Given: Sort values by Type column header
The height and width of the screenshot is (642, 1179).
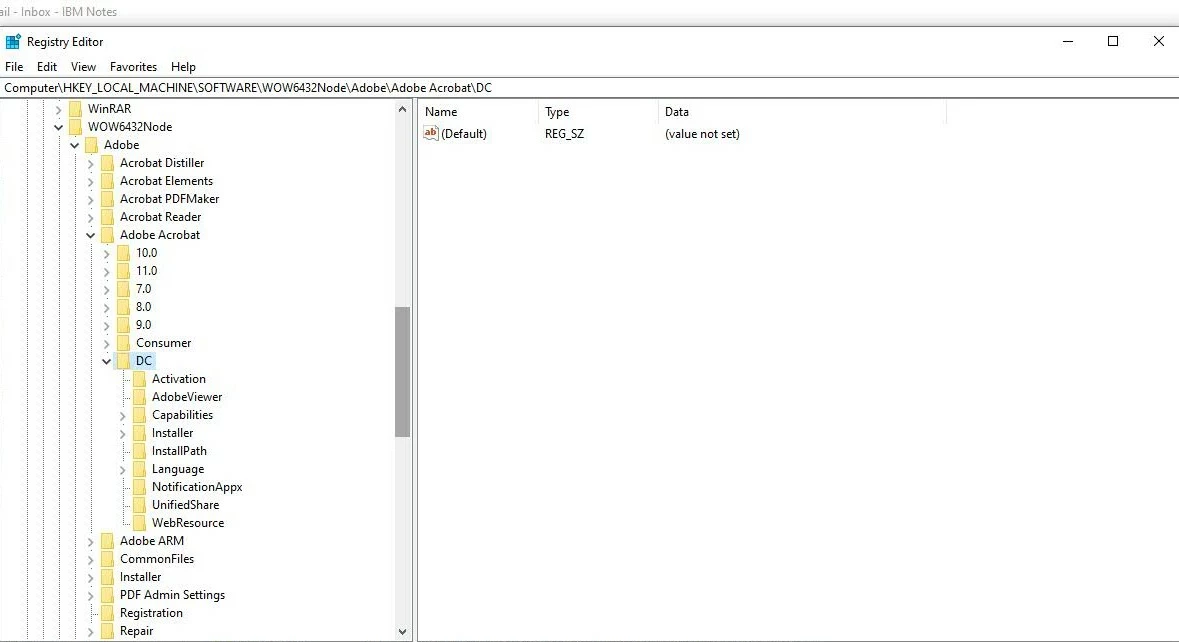Looking at the screenshot, I should tap(599, 112).
